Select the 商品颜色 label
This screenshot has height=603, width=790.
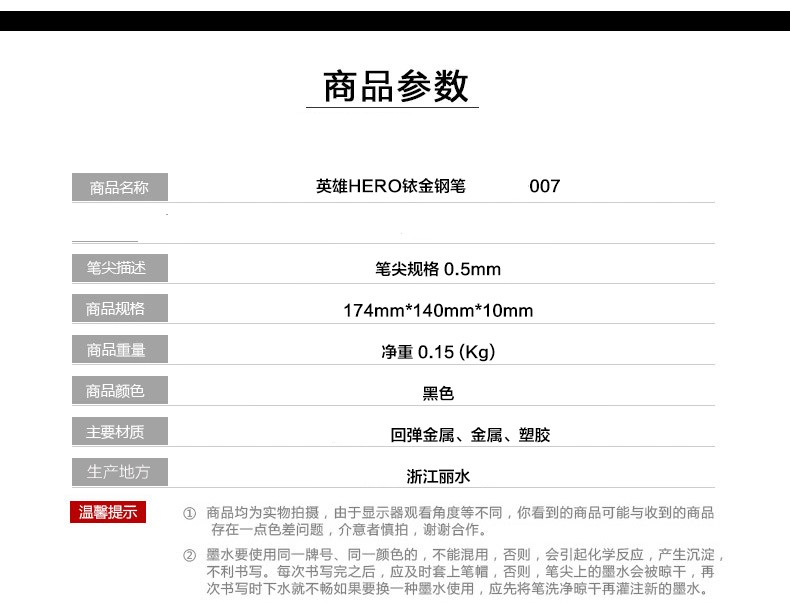tap(119, 390)
